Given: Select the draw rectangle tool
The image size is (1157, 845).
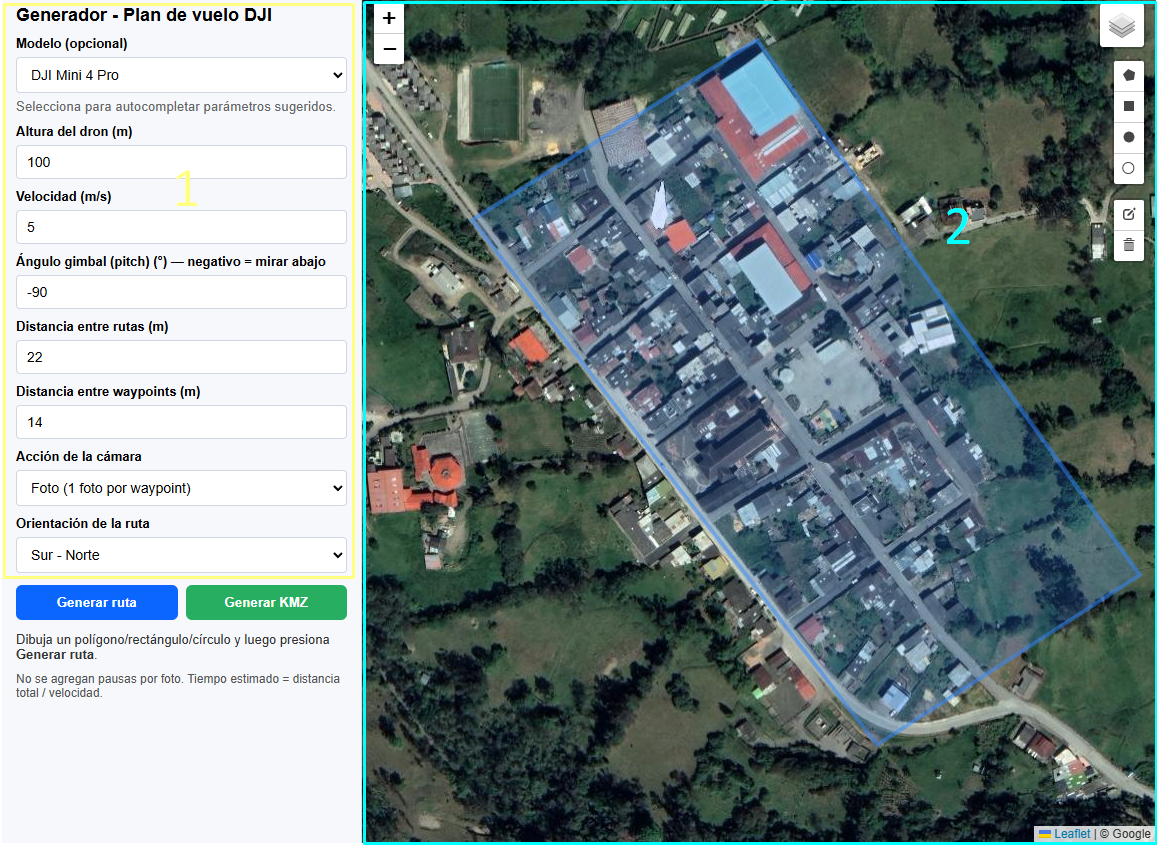Looking at the screenshot, I should click(1129, 106).
